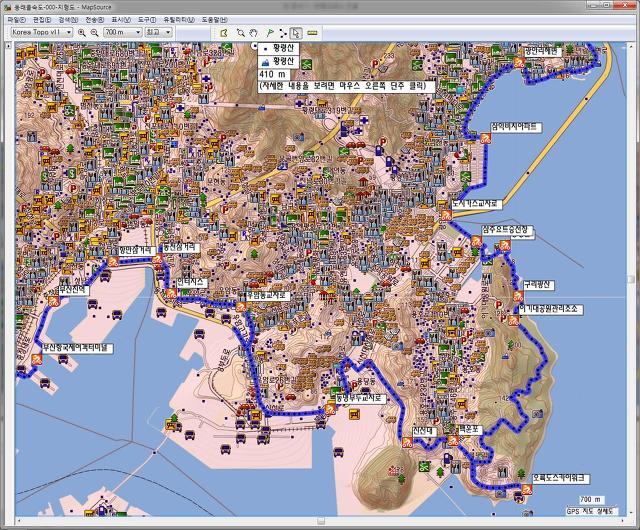Open the 도움말(H) menu
Viewport: 640px width, 530px height.
215,19
